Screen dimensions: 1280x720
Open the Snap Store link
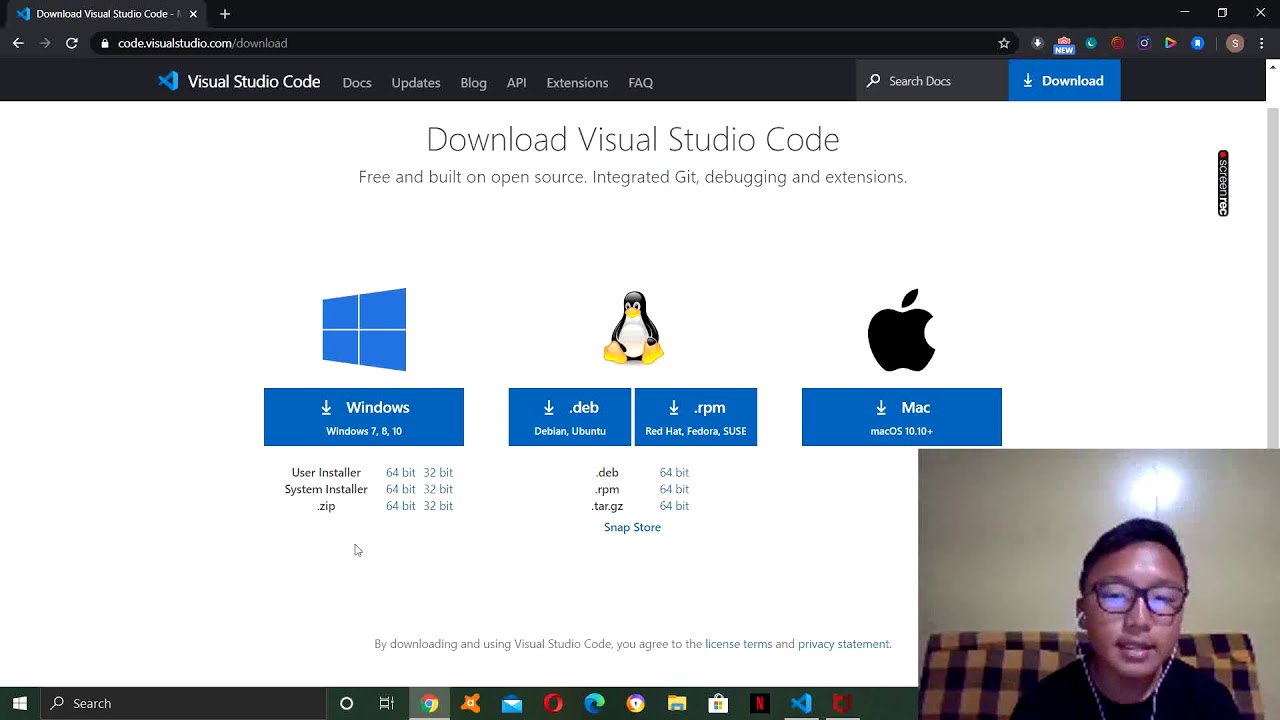(x=632, y=527)
